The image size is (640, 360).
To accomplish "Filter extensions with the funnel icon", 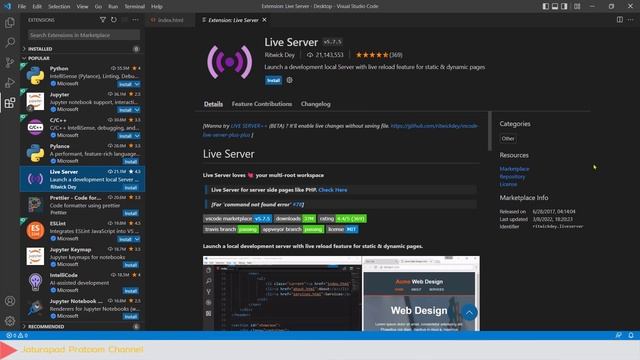I will [103, 20].
